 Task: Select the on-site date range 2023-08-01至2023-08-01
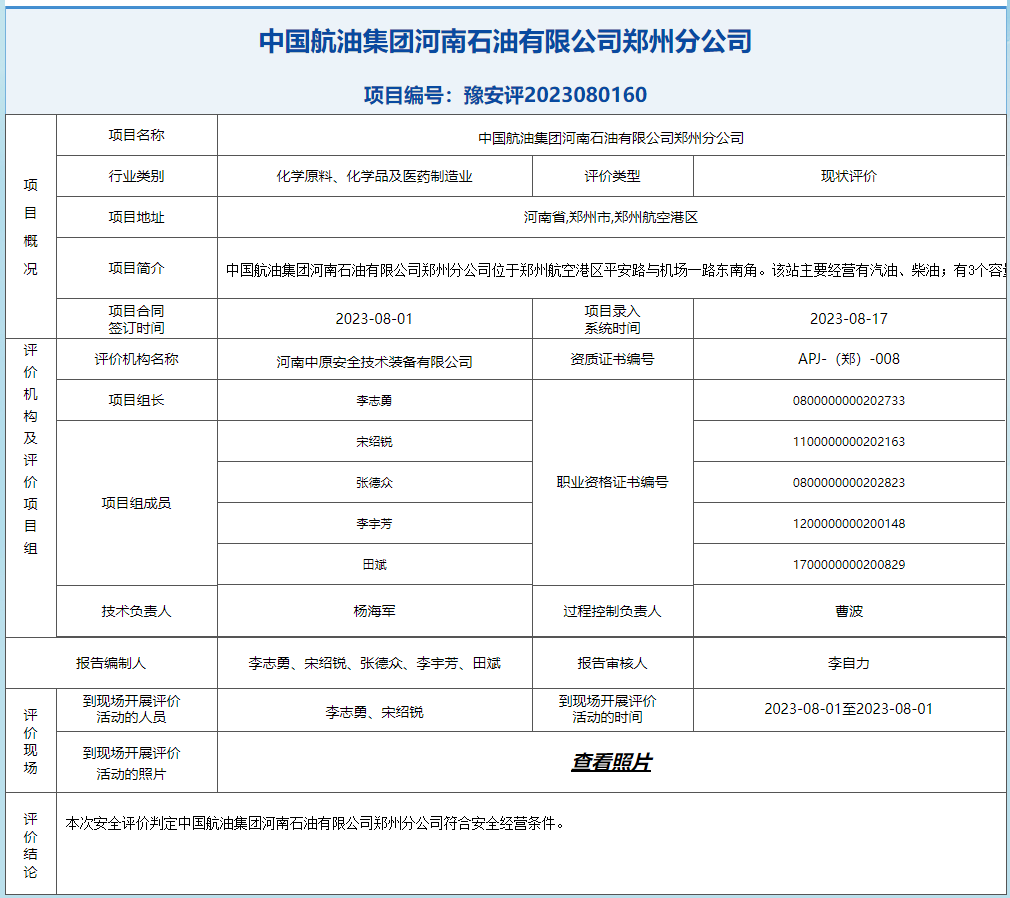pyautogui.click(x=848, y=709)
